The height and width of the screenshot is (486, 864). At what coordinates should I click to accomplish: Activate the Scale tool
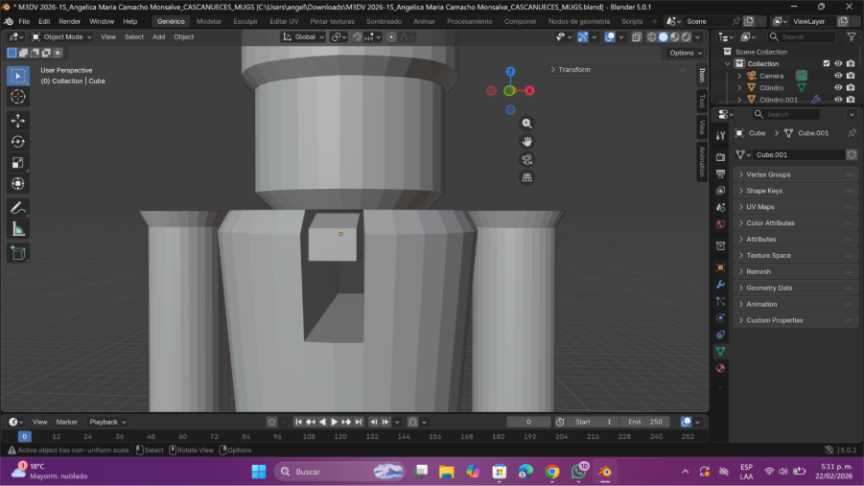point(18,162)
